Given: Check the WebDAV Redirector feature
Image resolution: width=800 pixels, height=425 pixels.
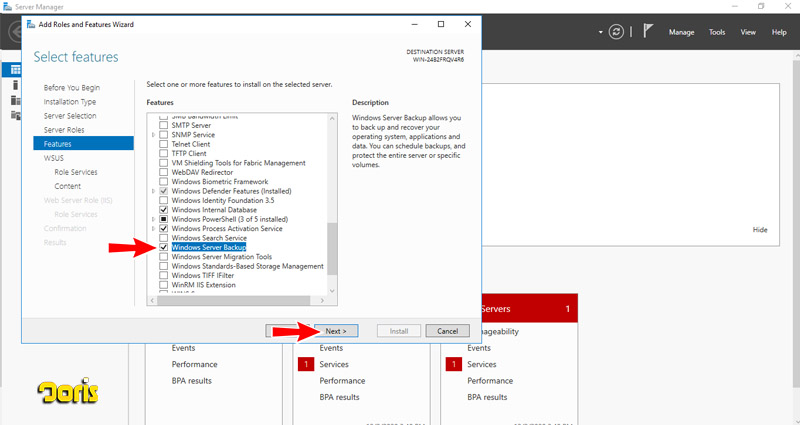Looking at the screenshot, I should [163, 172].
